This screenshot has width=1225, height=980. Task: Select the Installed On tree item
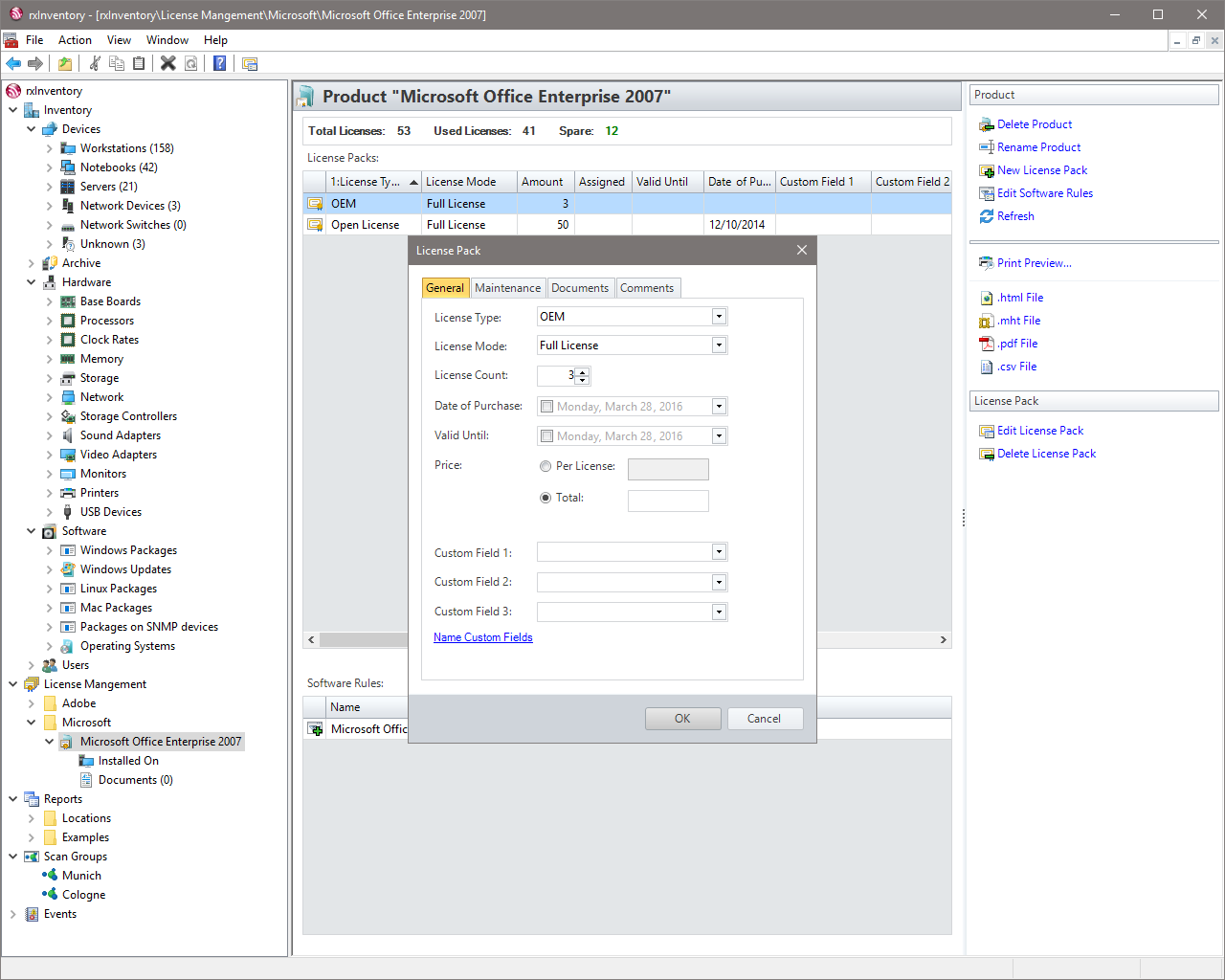[x=128, y=761]
